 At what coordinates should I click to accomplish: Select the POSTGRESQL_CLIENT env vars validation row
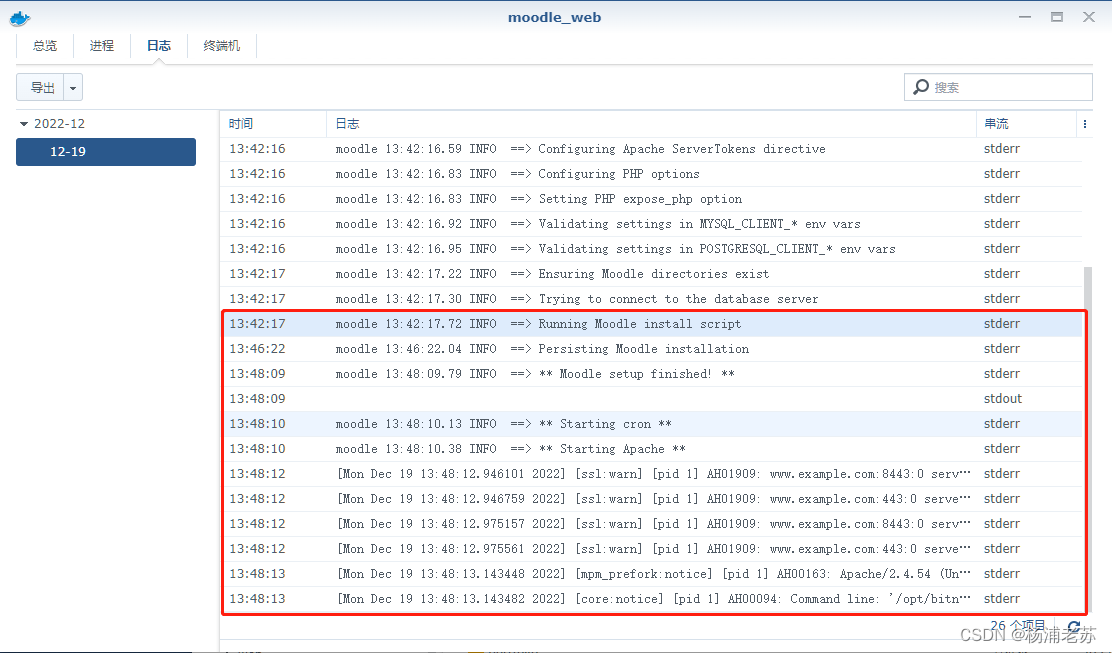(651, 249)
